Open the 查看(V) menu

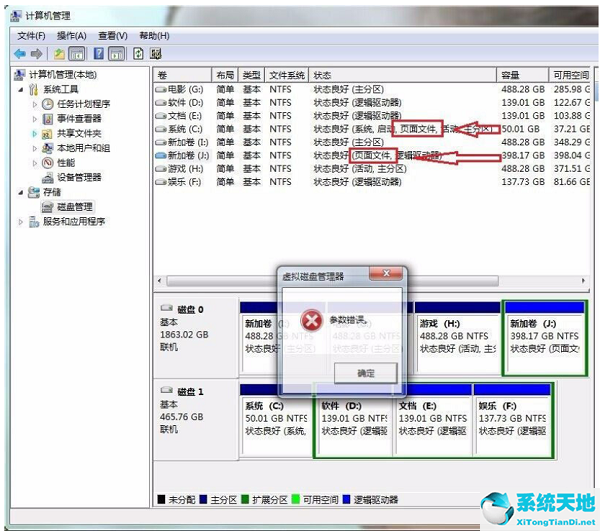(113, 36)
